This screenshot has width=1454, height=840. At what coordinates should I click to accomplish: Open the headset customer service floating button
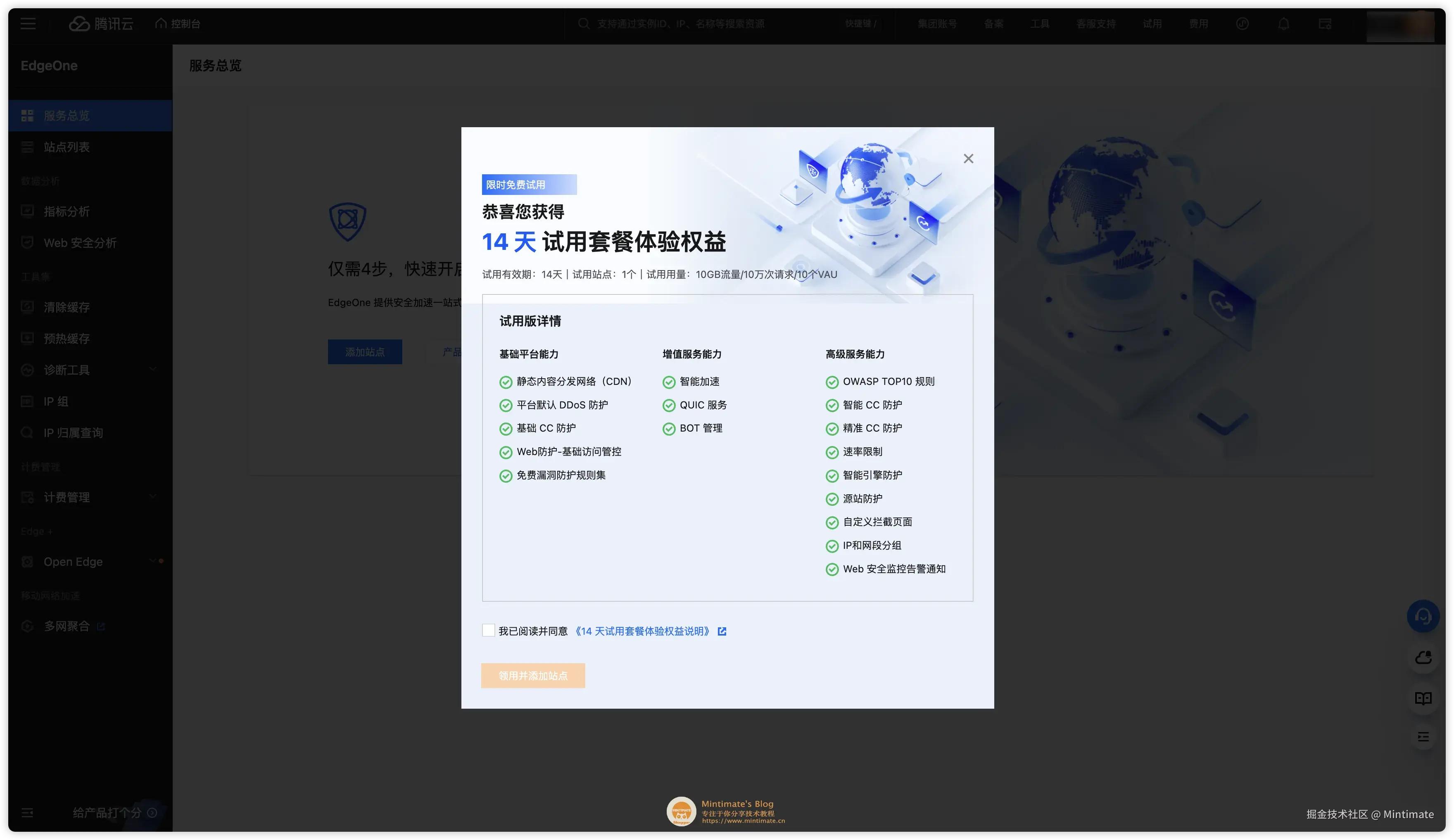(x=1422, y=616)
